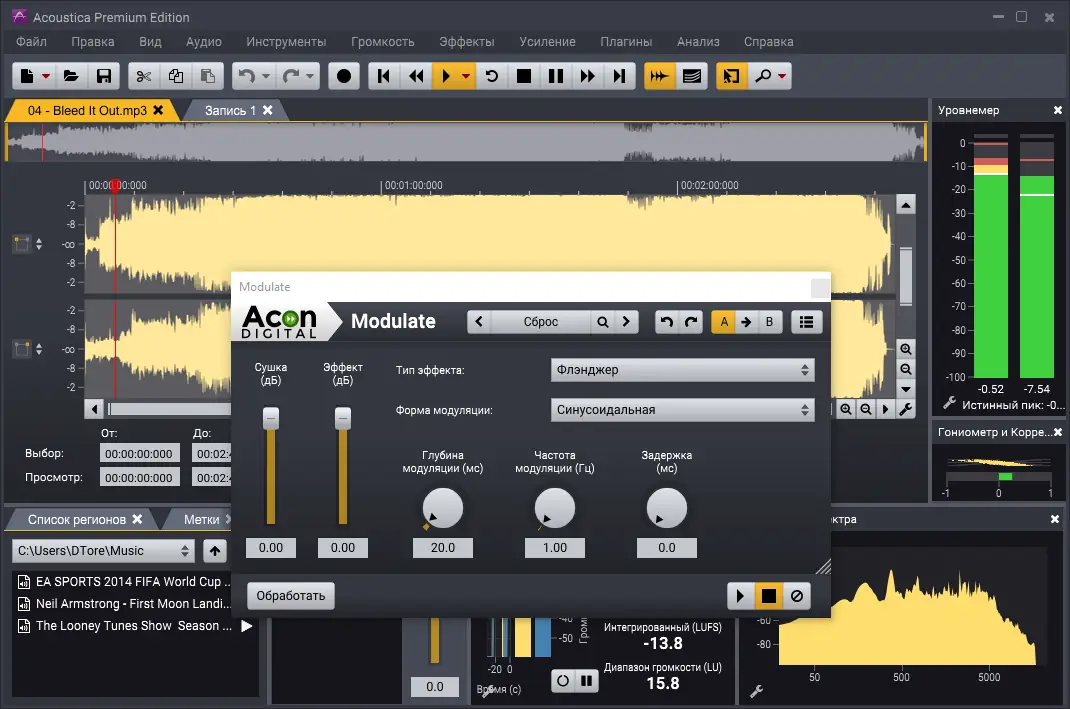Switch to Запись 1 tab
The width and height of the screenshot is (1070, 709).
coord(230,111)
